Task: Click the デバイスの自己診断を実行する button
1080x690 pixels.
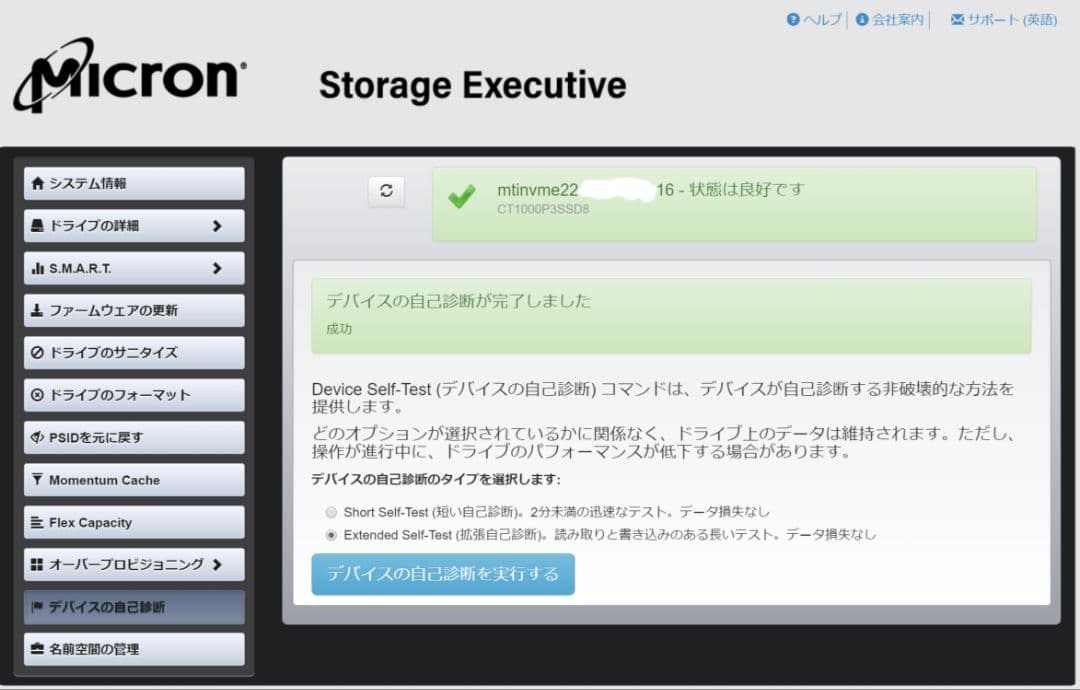Action: pos(443,574)
